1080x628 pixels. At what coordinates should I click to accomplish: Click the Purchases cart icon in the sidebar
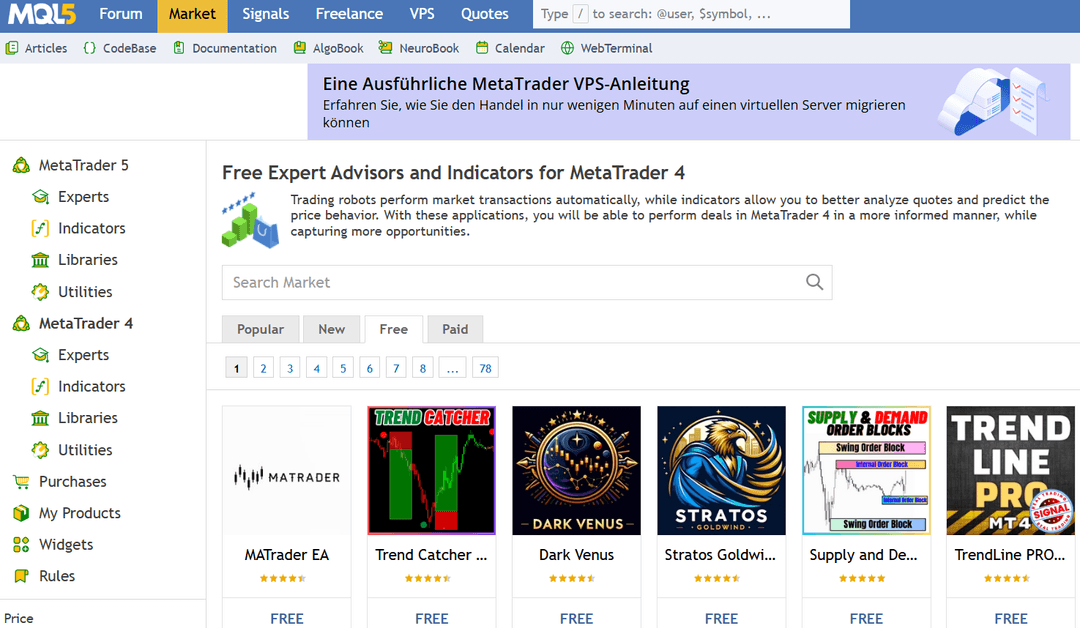(20, 482)
